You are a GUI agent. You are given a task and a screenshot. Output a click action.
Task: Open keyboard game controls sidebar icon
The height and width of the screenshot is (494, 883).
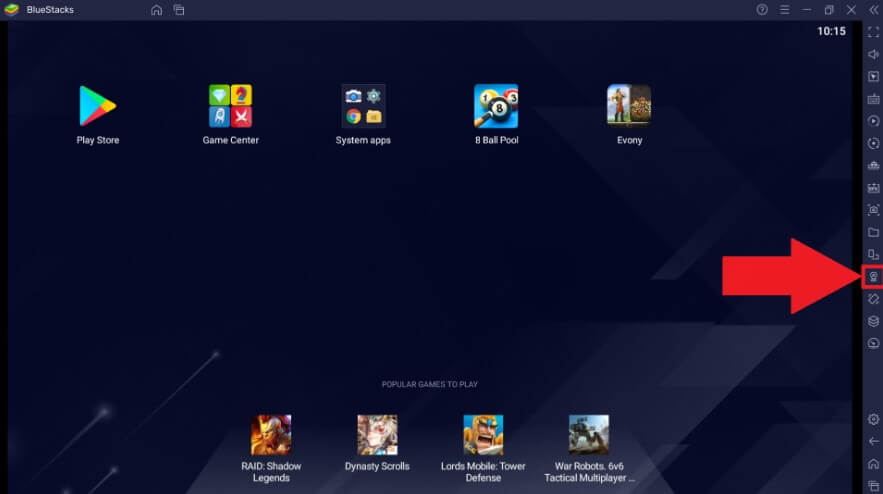pyautogui.click(x=873, y=99)
